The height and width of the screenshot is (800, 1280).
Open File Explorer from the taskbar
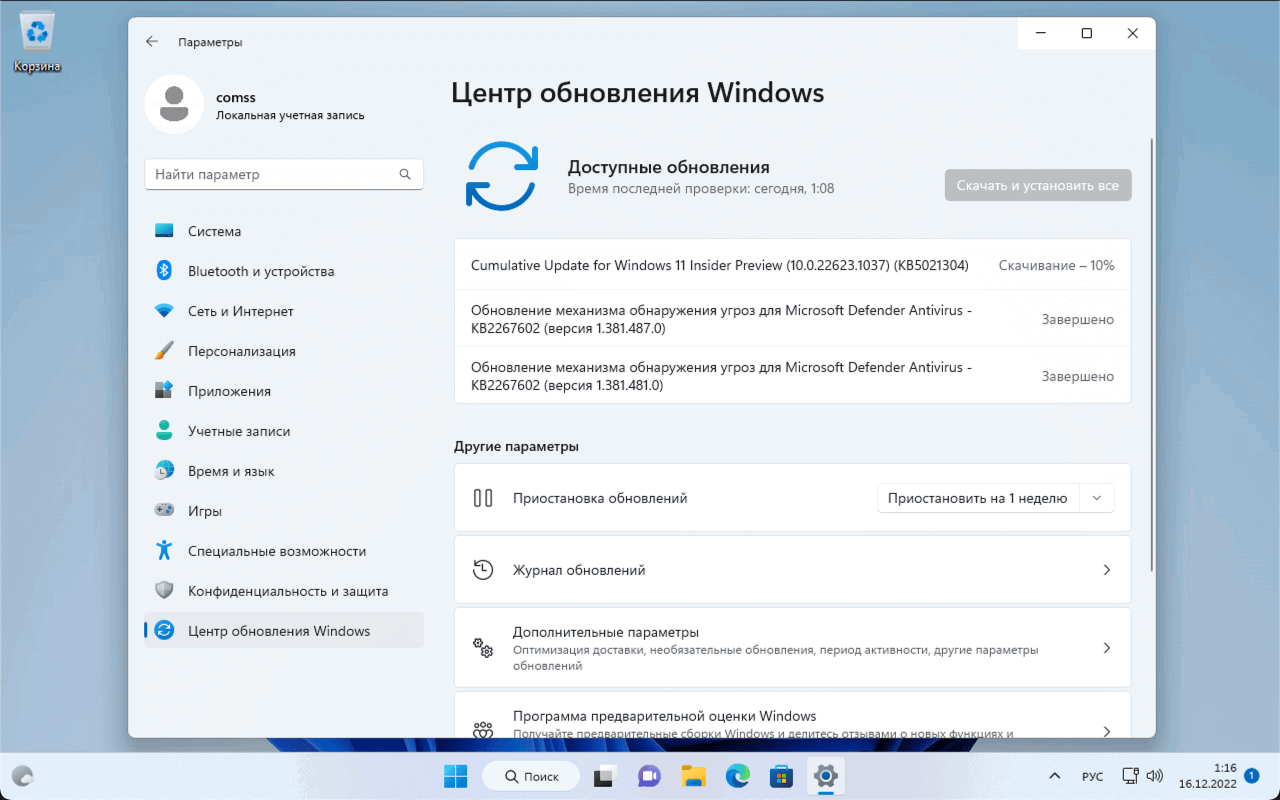693,776
